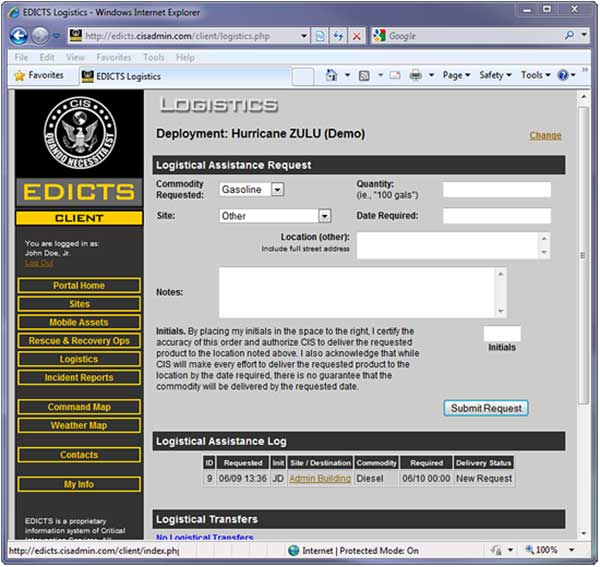The height and width of the screenshot is (567, 600).
Task: Click the Log Out link
Action: coord(39,263)
